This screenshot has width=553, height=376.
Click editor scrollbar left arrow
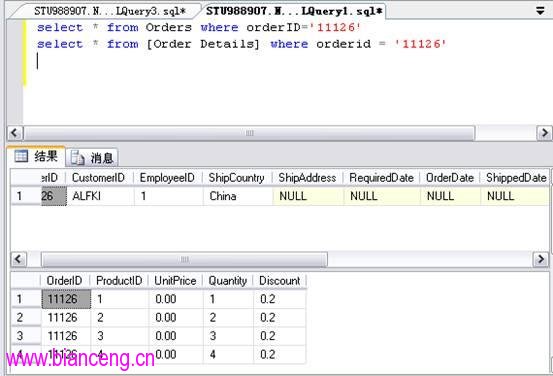15,133
